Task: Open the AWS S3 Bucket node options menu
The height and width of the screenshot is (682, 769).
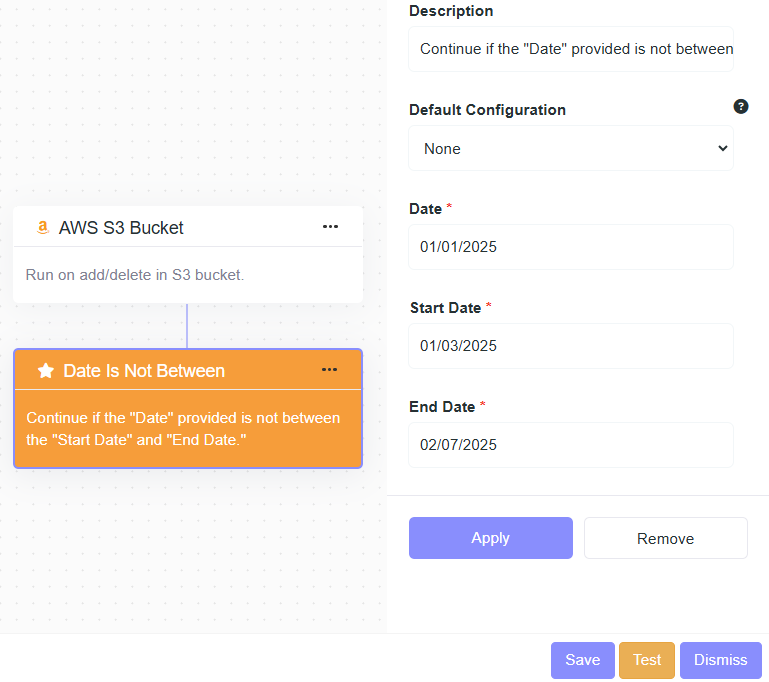Action: click(x=330, y=227)
